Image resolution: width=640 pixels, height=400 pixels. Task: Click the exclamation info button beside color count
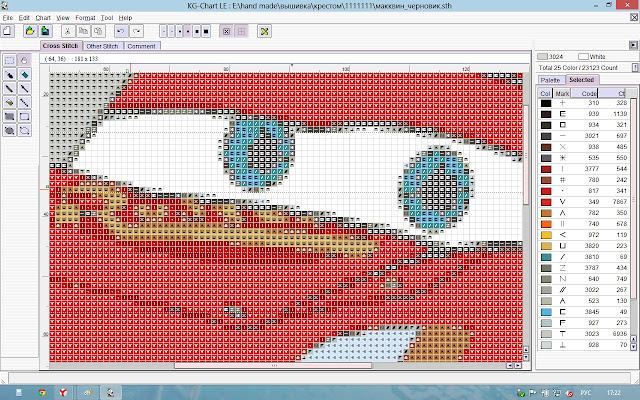coord(635,67)
